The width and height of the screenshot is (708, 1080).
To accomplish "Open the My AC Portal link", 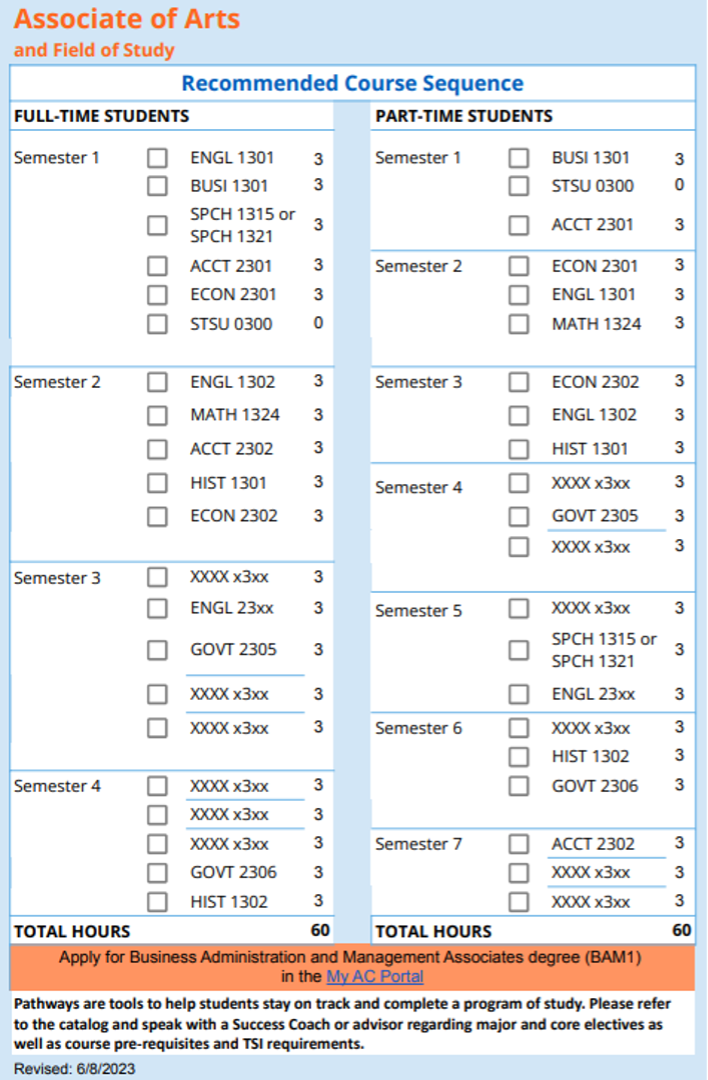I will 374,976.
